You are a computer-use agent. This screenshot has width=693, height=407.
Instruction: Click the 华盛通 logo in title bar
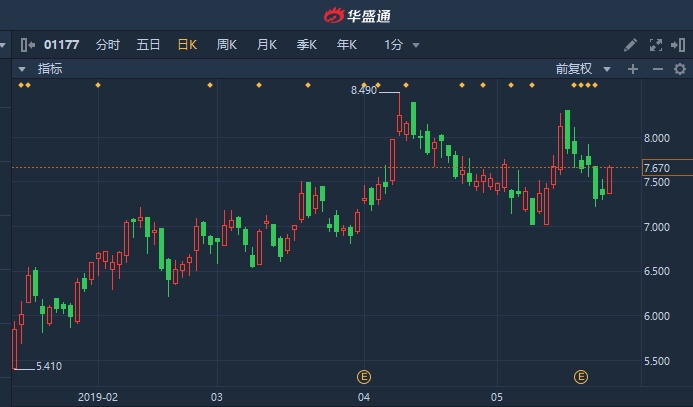pos(357,16)
